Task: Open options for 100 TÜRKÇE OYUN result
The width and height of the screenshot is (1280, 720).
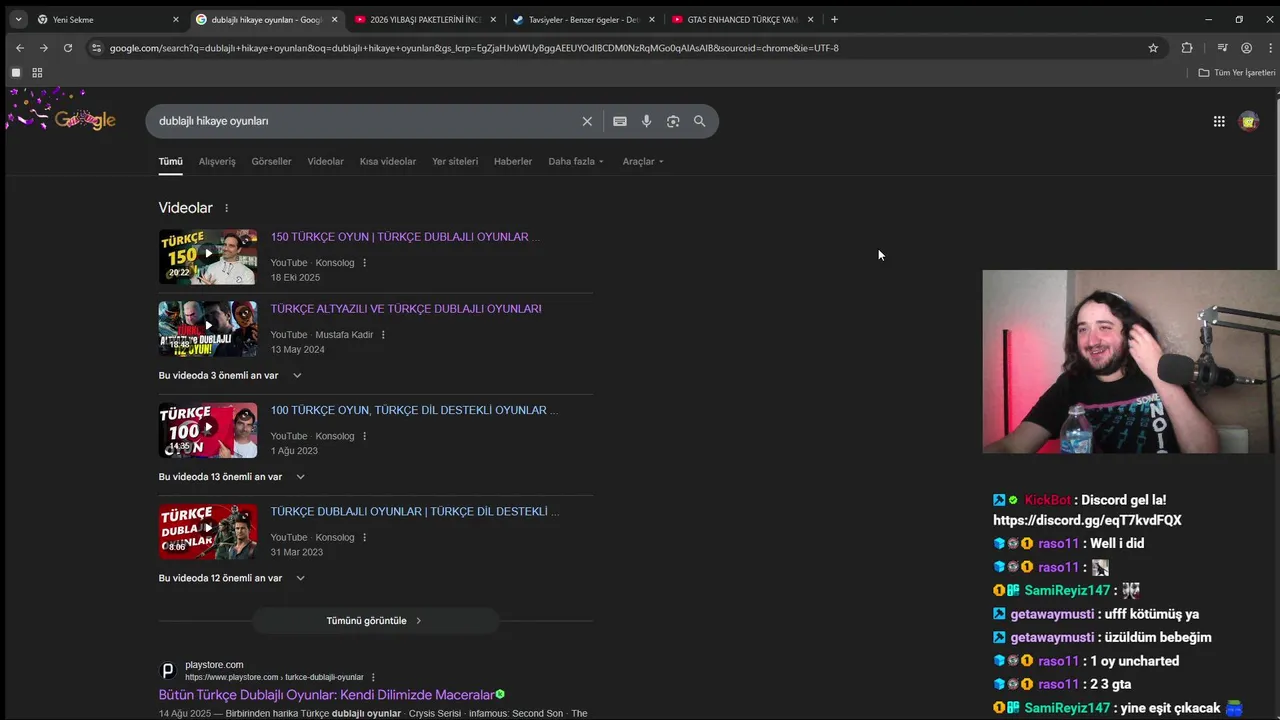Action: point(364,436)
